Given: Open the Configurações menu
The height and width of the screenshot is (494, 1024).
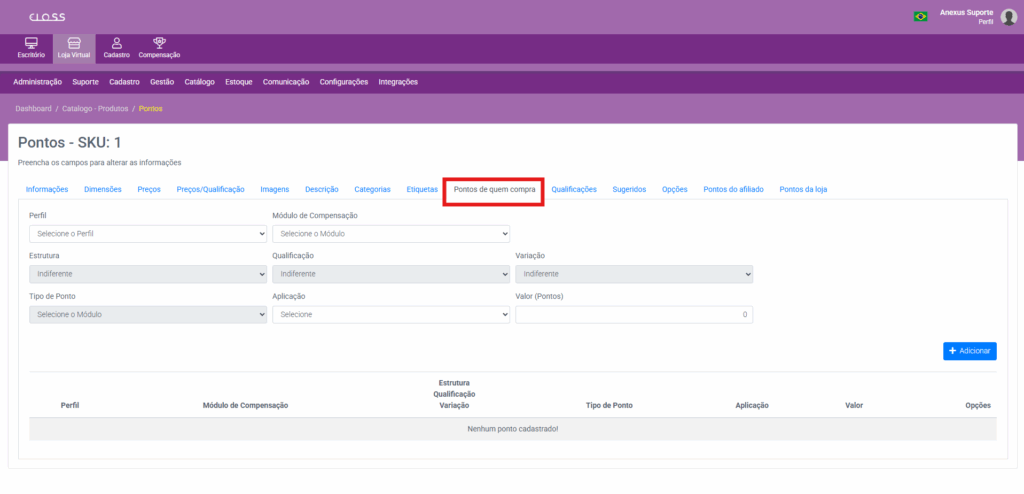Looking at the screenshot, I should point(343,82).
